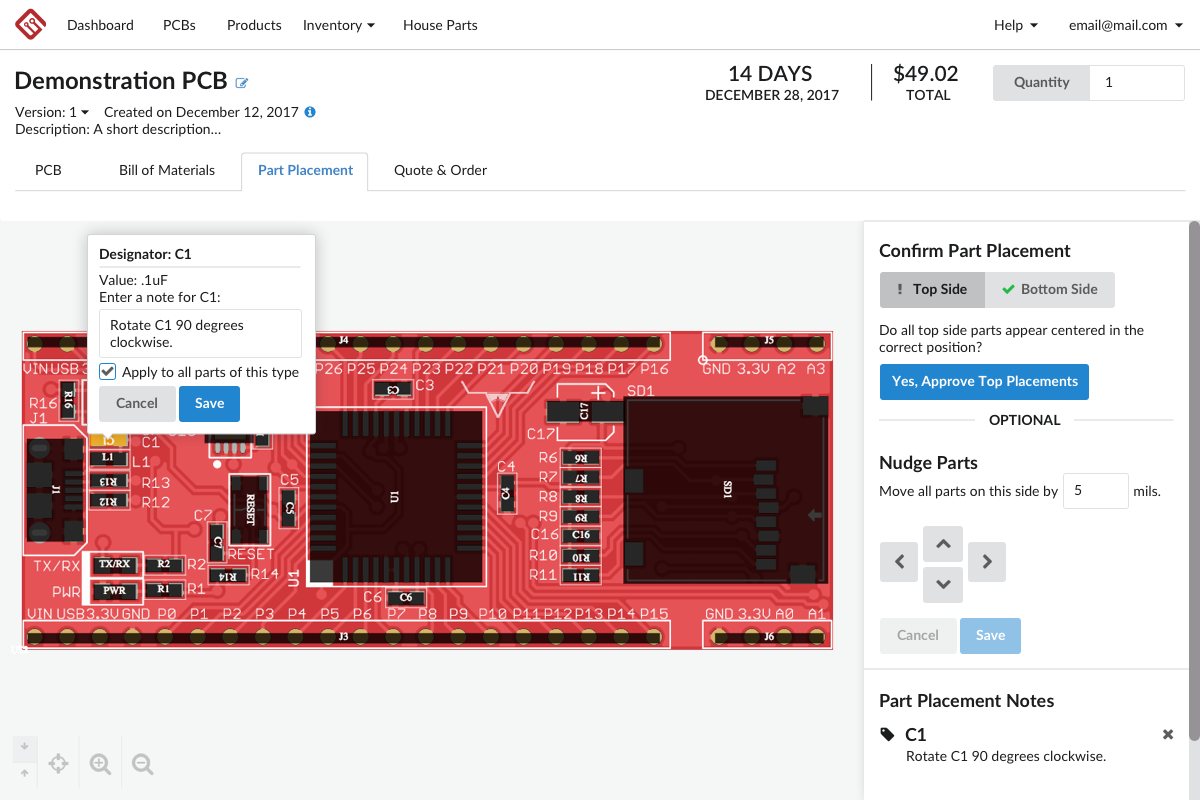Remove the C1 placement note with the X
Screen dimensions: 1200x800
coord(1167,734)
